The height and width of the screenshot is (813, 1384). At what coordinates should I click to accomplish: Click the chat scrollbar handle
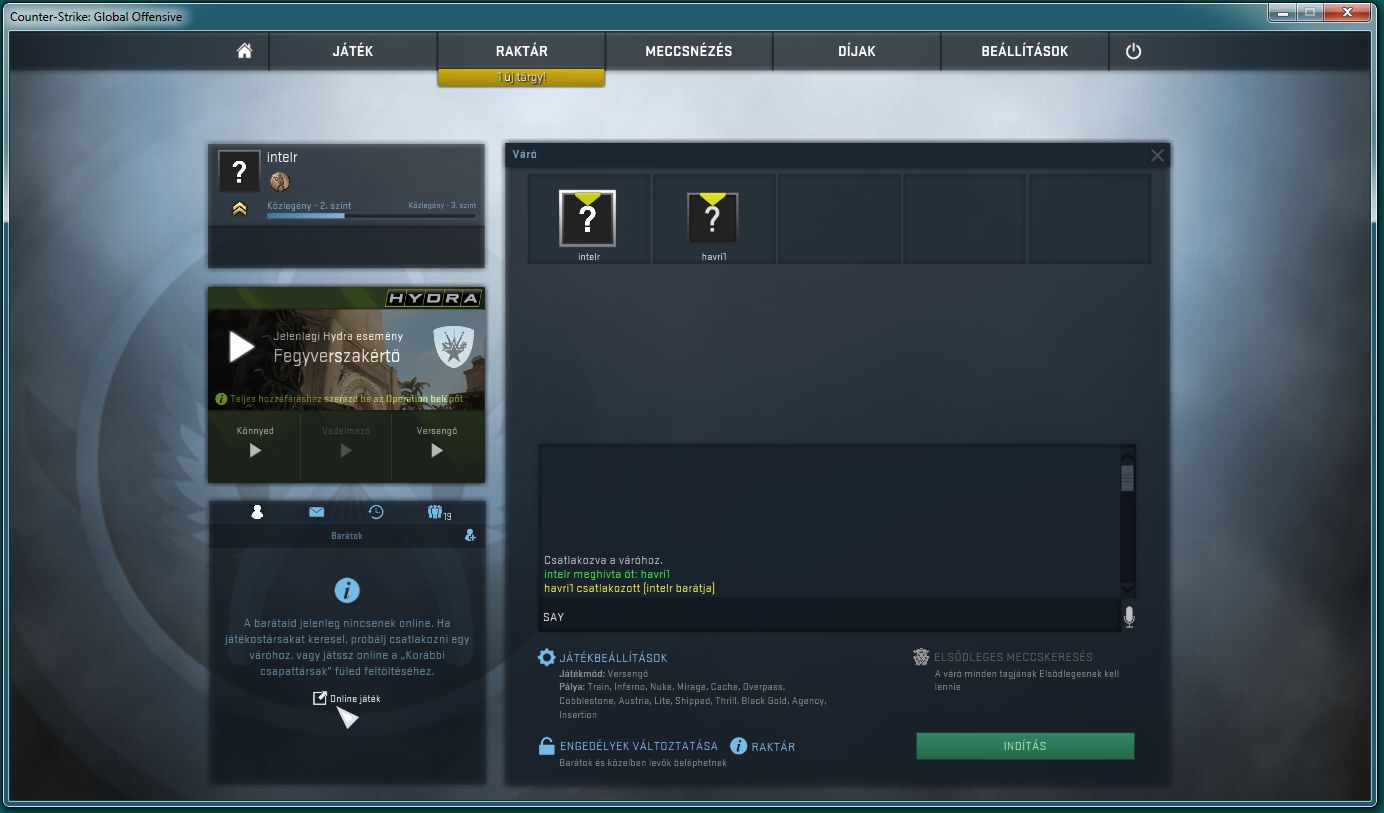pos(1127,478)
